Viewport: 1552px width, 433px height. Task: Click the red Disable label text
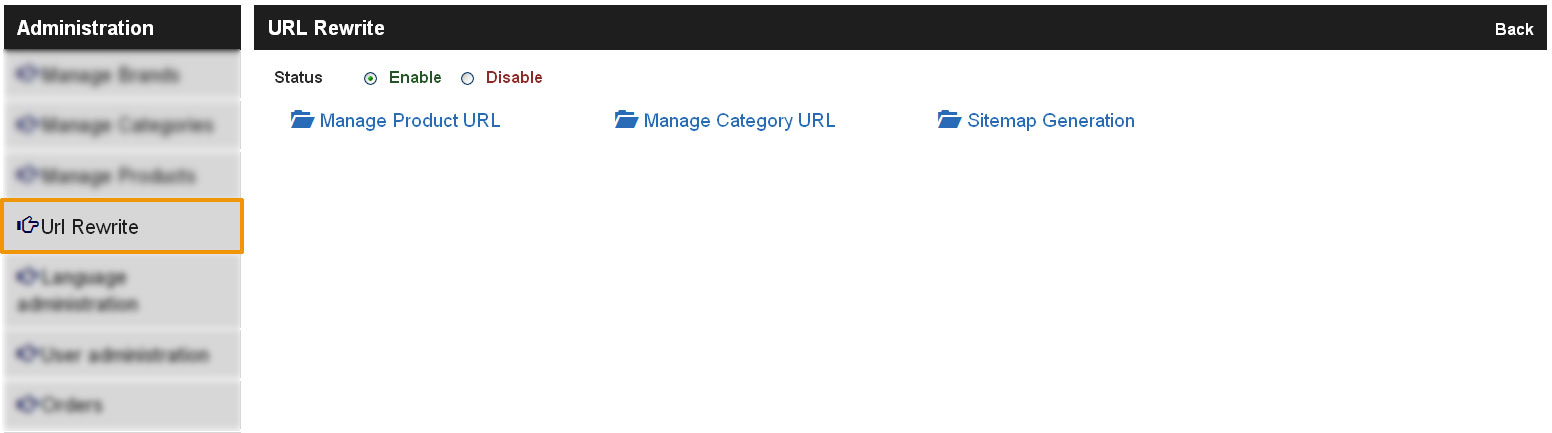(514, 77)
